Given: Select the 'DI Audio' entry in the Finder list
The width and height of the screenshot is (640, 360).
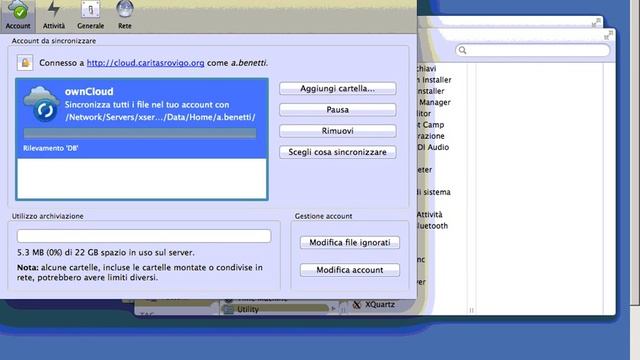Looking at the screenshot, I should point(433,147).
